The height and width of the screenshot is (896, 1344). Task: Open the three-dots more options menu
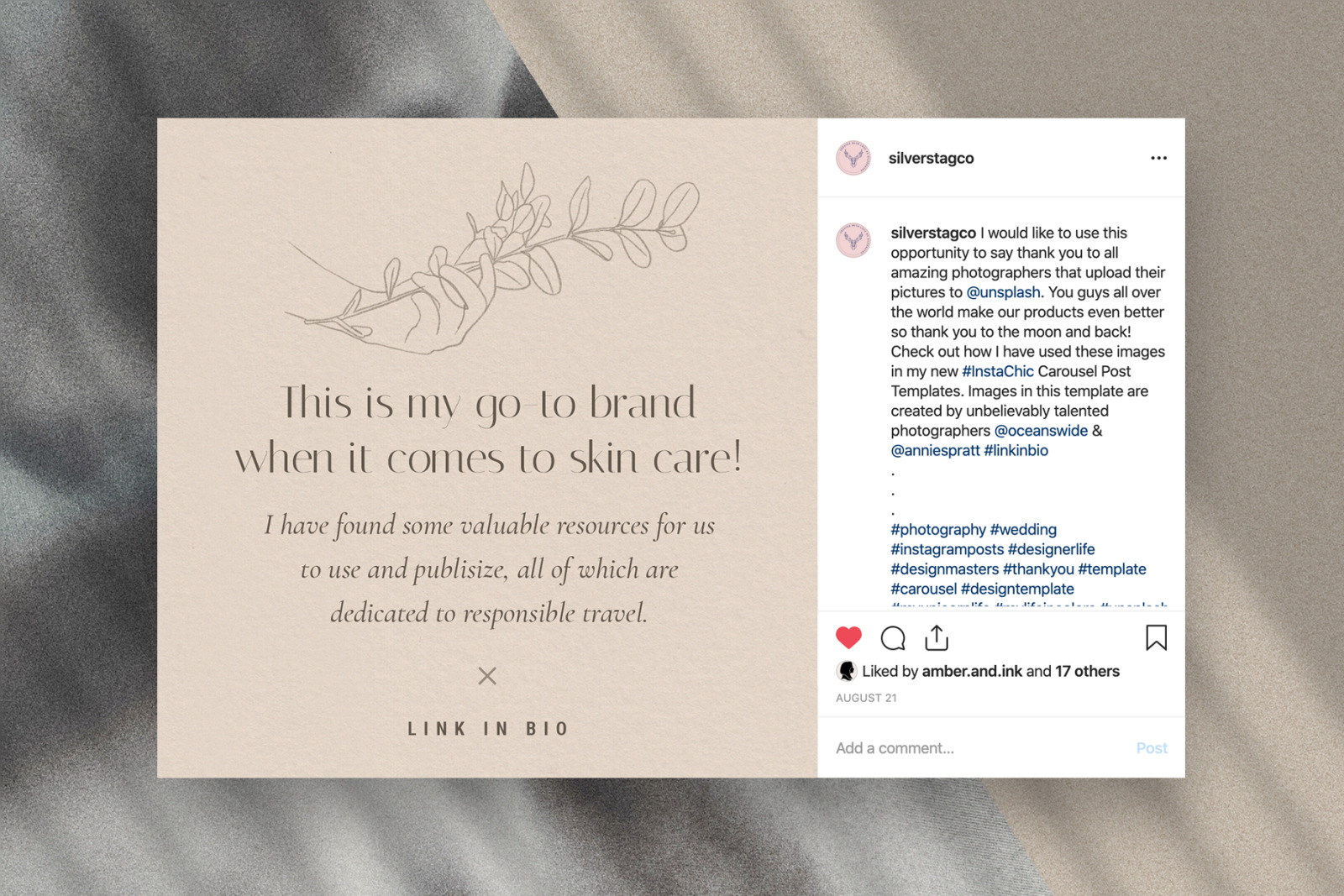(1158, 158)
